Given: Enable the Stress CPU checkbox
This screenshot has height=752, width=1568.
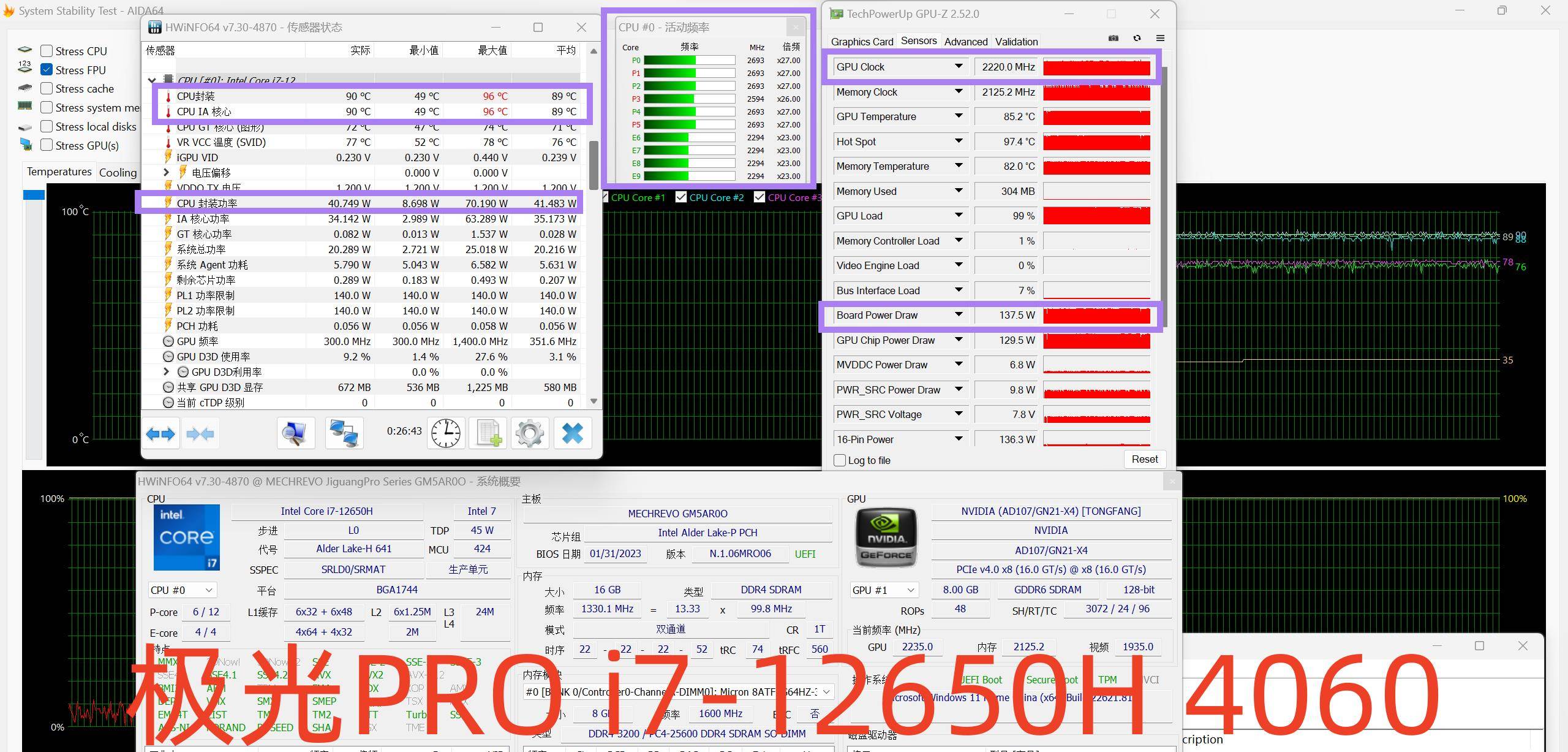Looking at the screenshot, I should pos(47,51).
